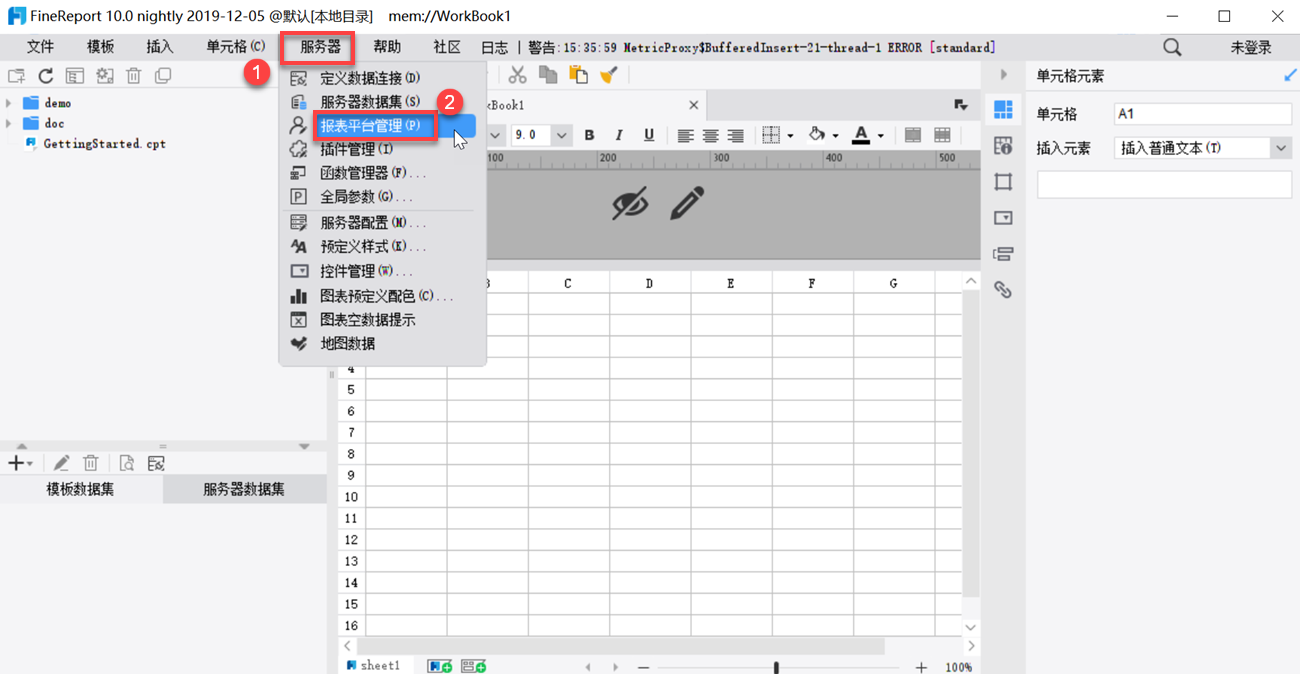Center align cell text
Screen dimensions: 1300x674
pos(710,135)
